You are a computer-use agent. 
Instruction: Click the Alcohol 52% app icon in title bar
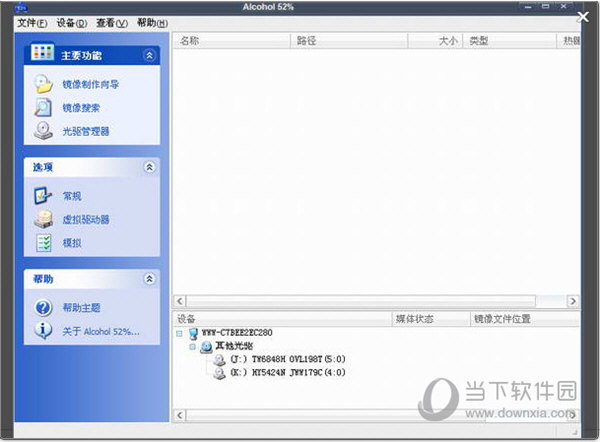21,7
